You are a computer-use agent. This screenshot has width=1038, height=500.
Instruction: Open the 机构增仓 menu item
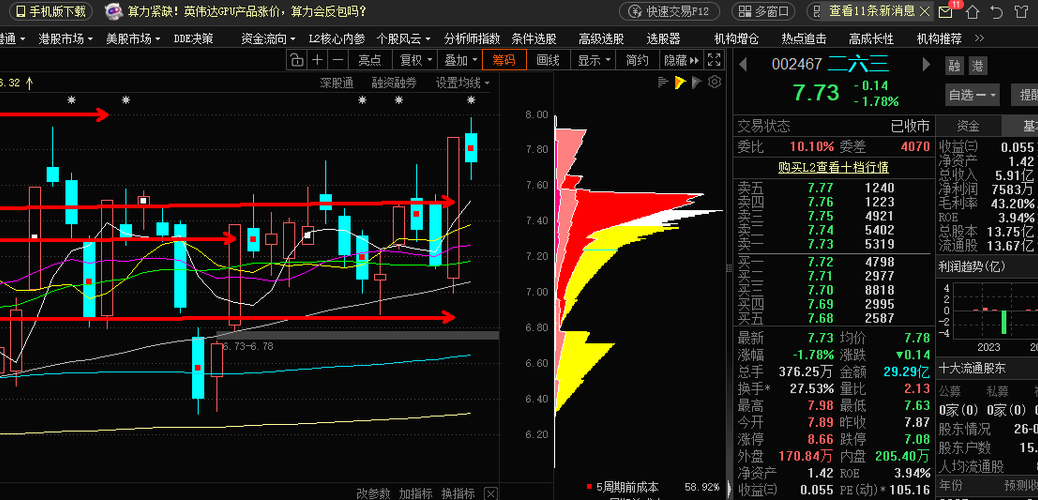point(736,38)
